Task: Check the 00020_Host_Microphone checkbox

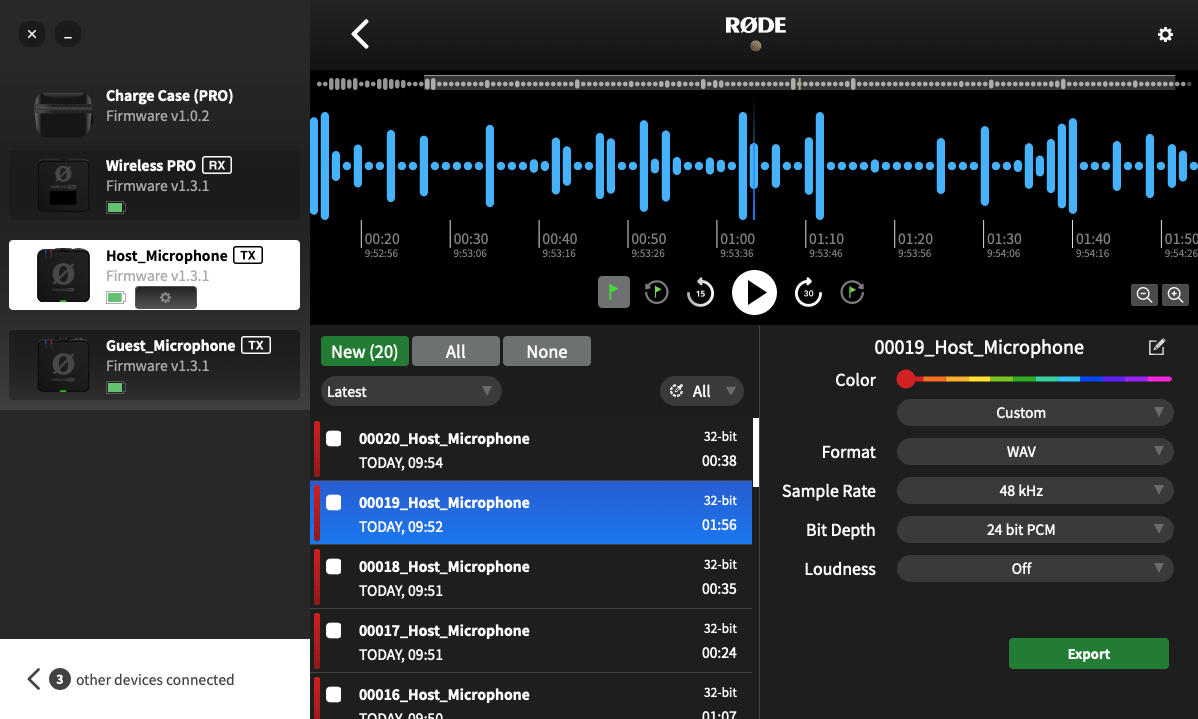Action: [x=334, y=439]
